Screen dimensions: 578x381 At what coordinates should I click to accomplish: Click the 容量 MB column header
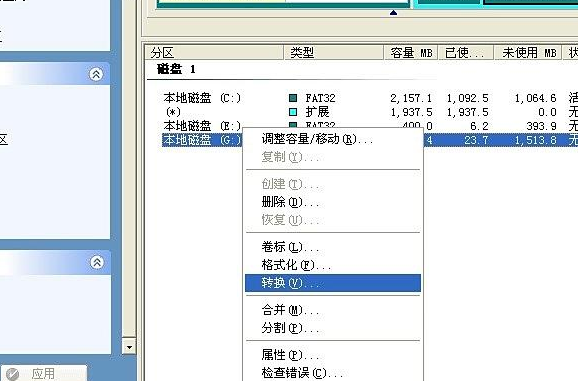pos(411,53)
